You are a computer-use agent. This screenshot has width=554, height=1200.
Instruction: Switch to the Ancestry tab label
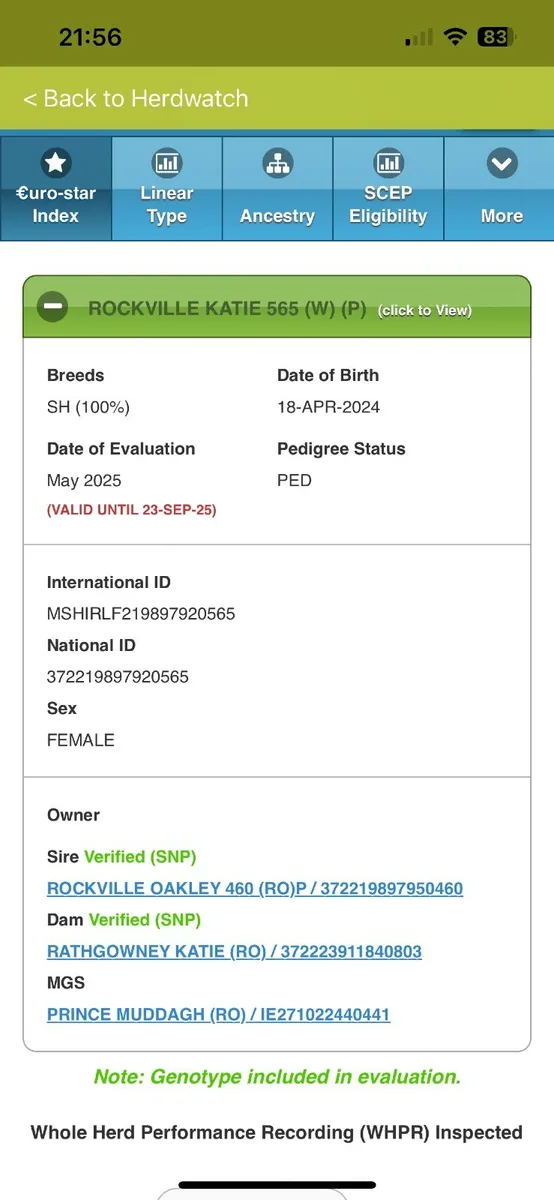277,216
